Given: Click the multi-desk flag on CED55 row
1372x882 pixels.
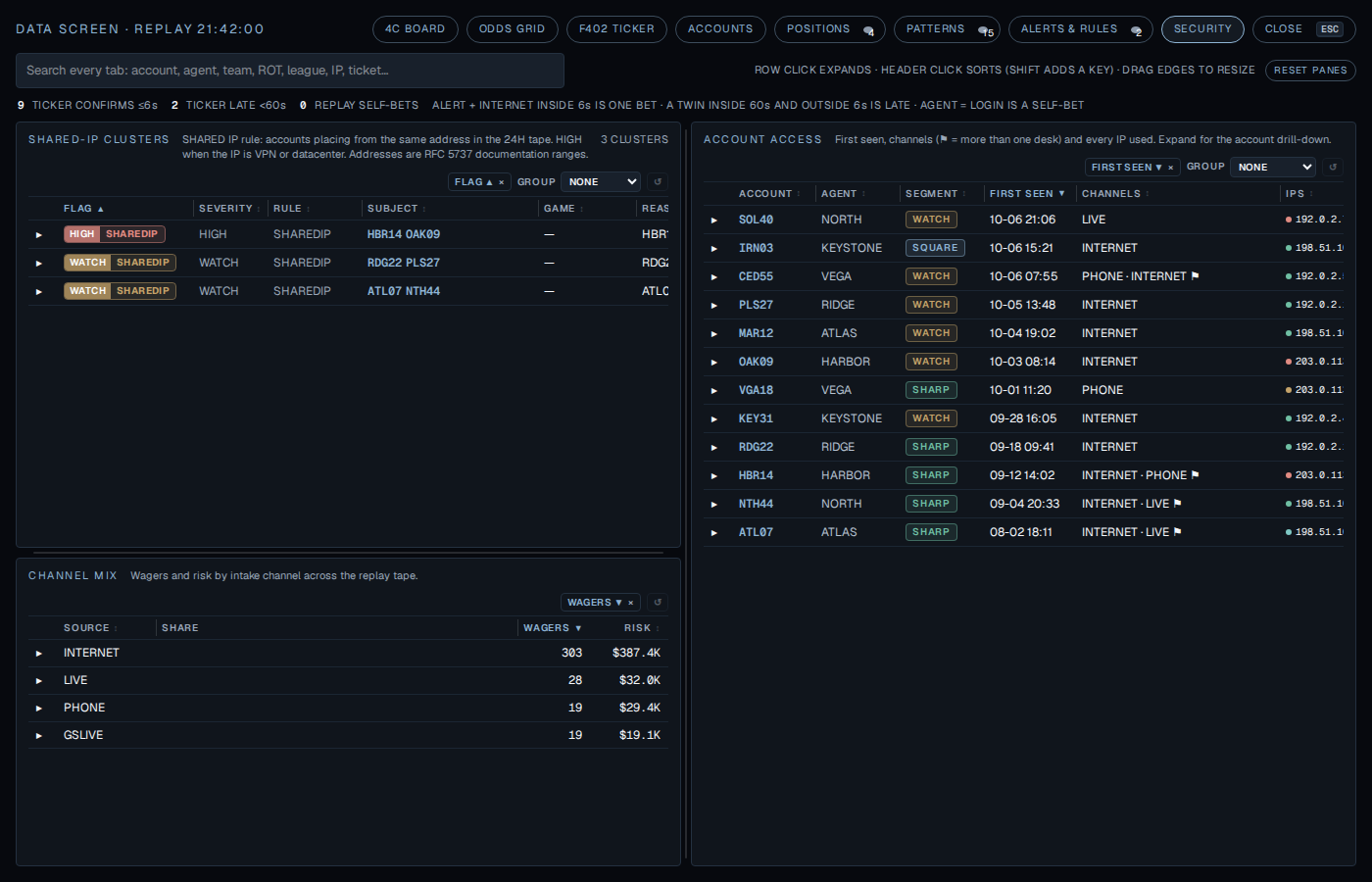Looking at the screenshot, I should [x=1195, y=276].
